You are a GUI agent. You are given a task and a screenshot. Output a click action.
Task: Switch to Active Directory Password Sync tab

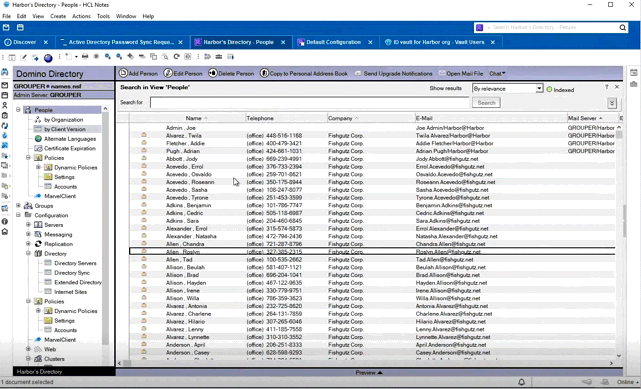tap(121, 42)
